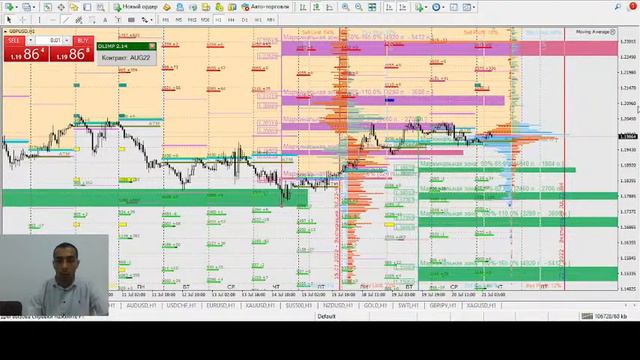Open the EURUSD,H1 chart tab
Viewport: 640px width, 360px height.
click(221, 305)
